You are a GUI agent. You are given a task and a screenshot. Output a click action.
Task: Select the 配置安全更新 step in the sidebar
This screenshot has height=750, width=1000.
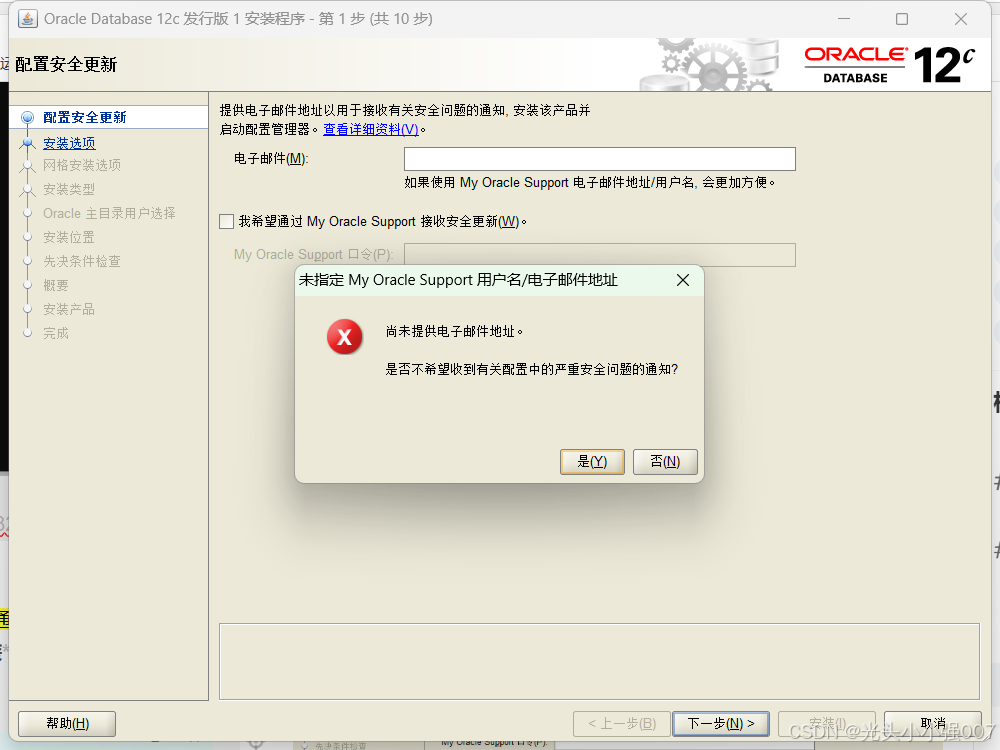click(x=85, y=117)
